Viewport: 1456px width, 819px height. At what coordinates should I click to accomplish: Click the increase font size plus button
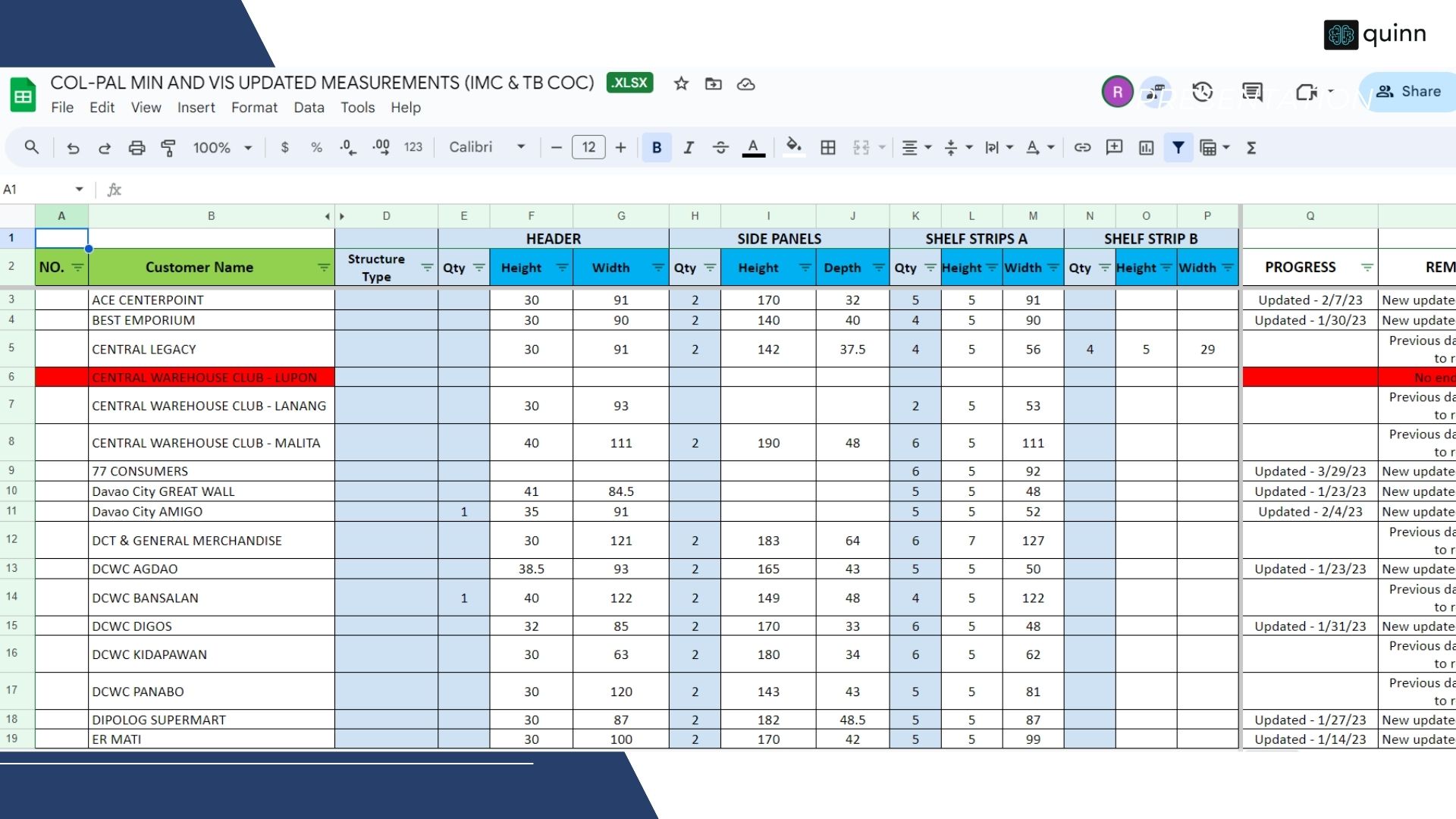pyautogui.click(x=620, y=148)
